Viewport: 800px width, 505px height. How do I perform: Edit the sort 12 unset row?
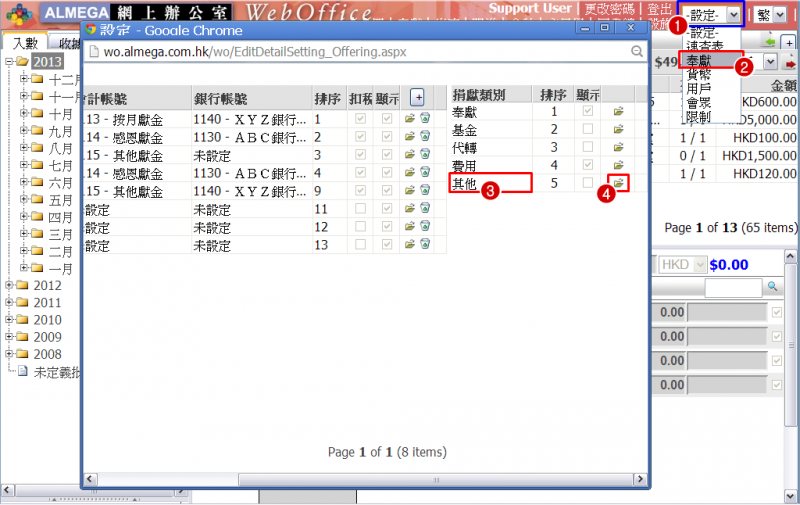click(x=410, y=226)
